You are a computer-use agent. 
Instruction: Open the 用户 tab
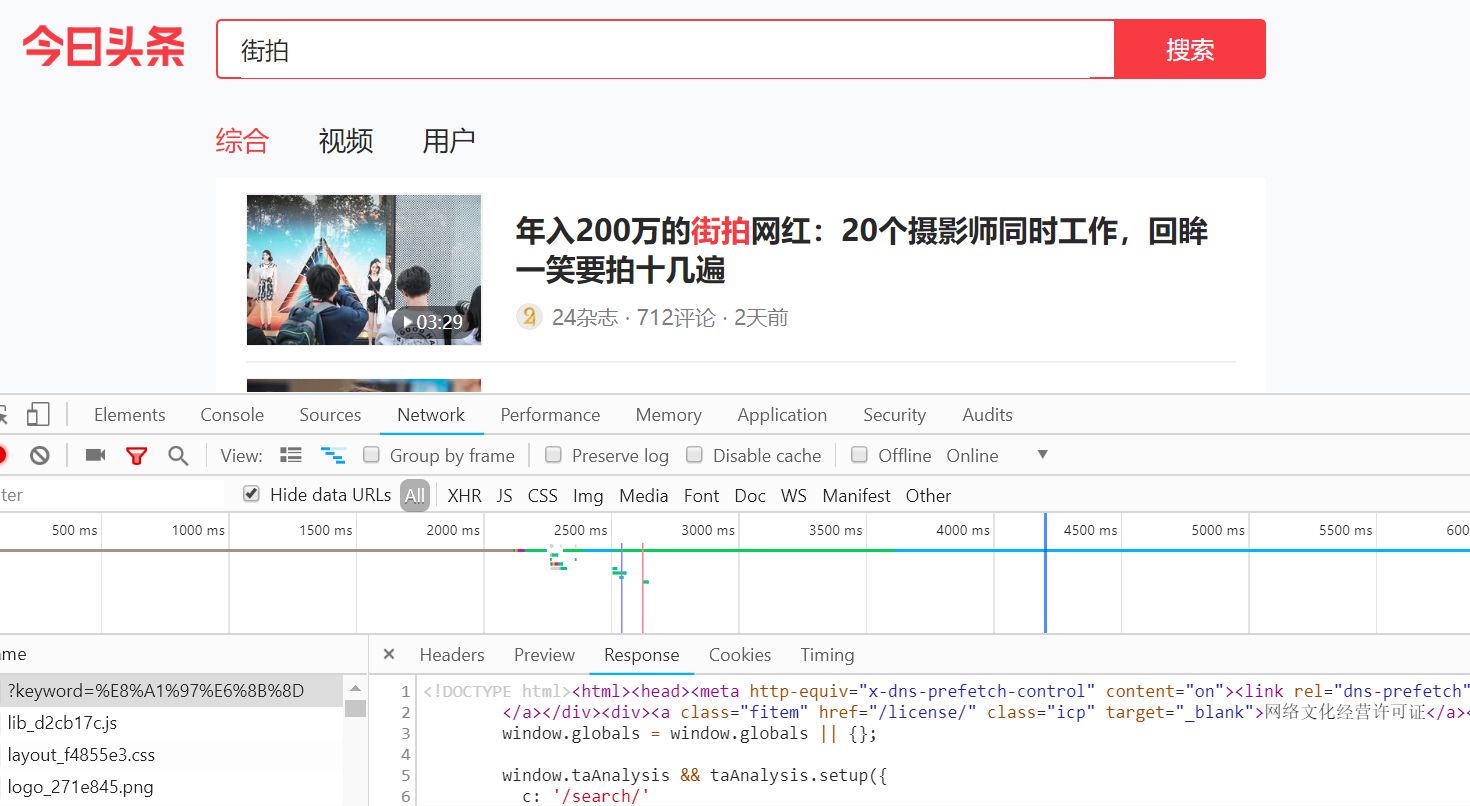click(449, 141)
